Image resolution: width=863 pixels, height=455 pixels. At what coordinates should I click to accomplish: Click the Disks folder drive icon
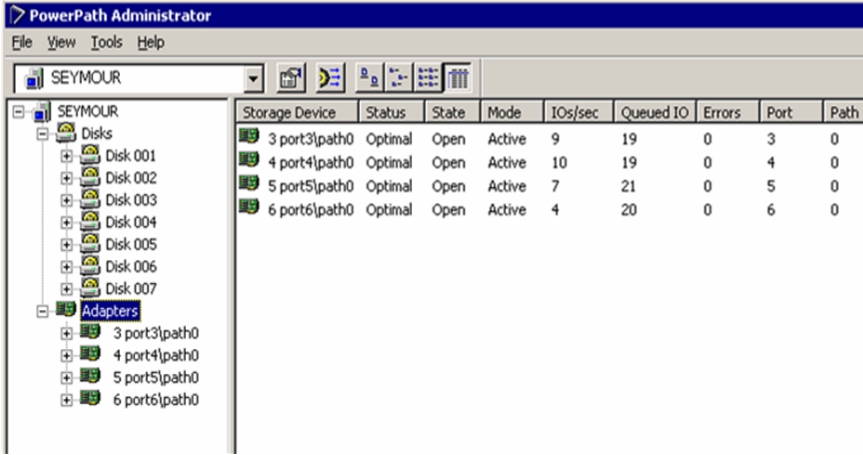pos(66,132)
